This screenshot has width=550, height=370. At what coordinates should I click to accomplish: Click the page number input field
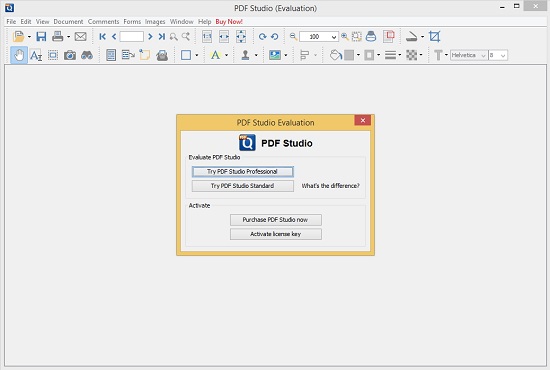pyautogui.click(x=132, y=36)
